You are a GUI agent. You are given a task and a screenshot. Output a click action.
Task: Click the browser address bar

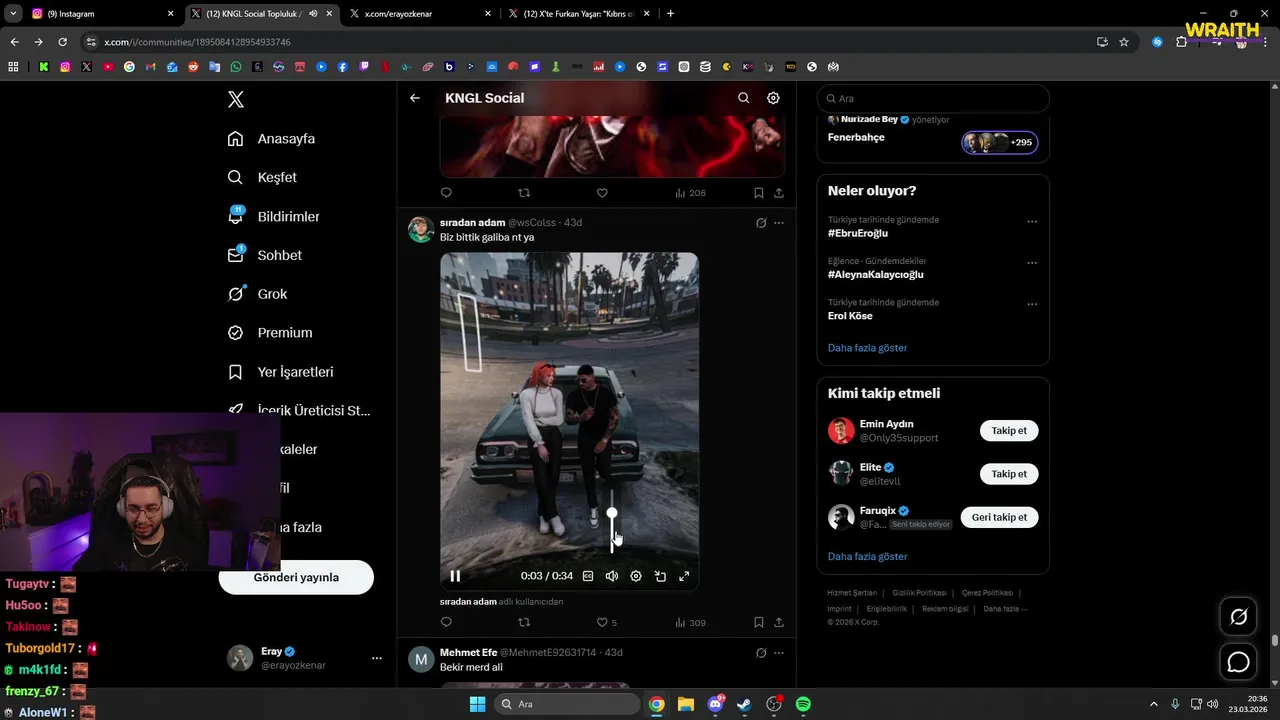pyautogui.click(x=590, y=42)
